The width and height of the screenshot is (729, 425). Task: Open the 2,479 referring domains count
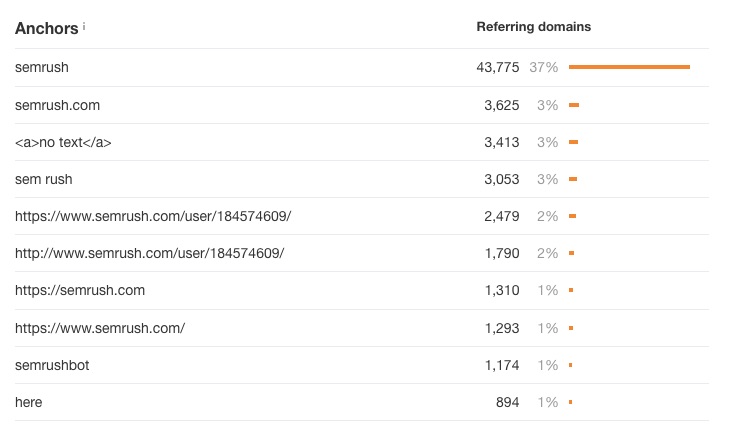tap(502, 216)
